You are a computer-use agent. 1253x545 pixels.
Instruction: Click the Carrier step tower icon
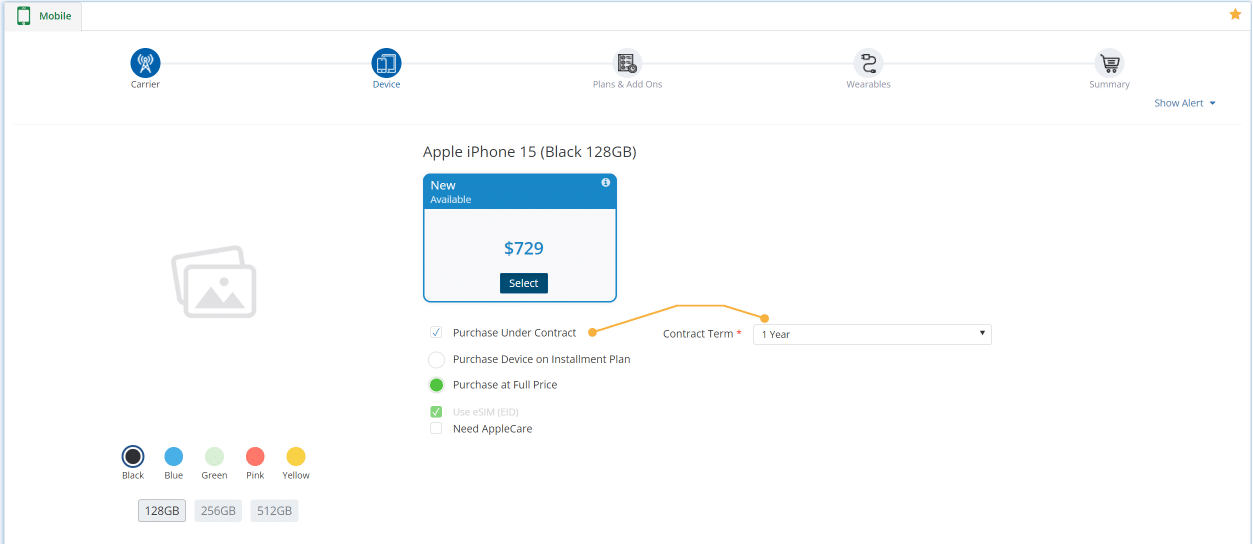(x=145, y=63)
